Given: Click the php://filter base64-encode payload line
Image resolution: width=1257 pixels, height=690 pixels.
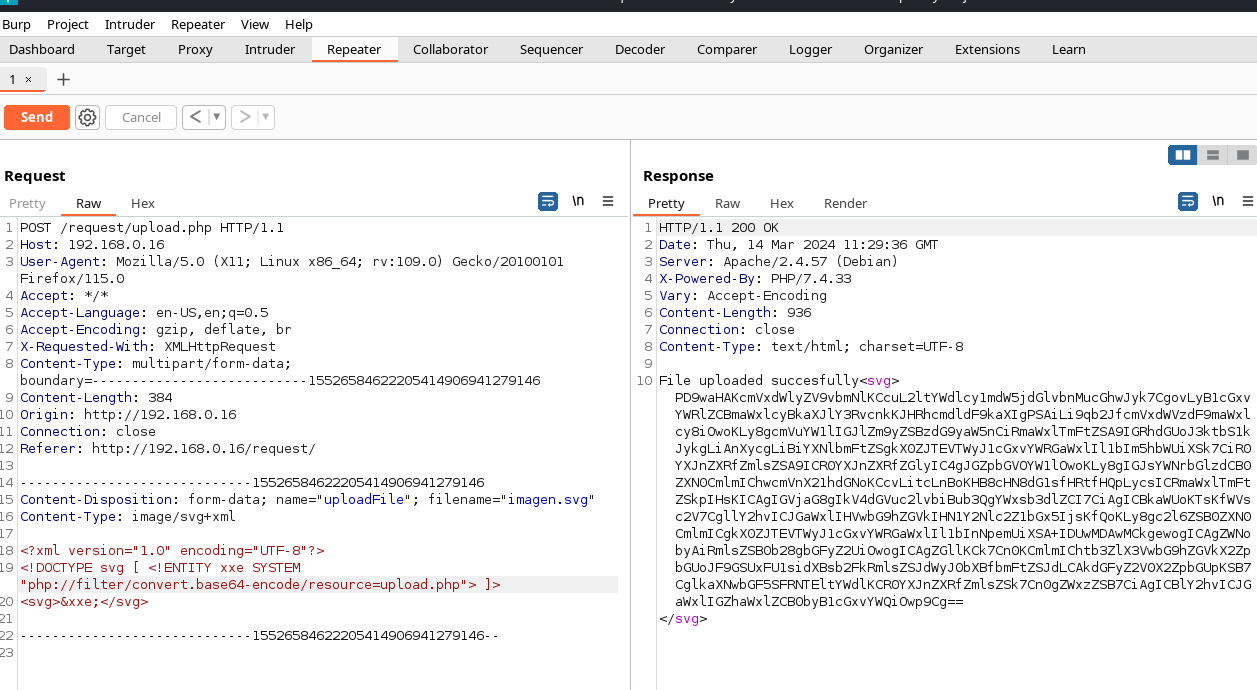Looking at the screenshot, I should click(260, 585).
